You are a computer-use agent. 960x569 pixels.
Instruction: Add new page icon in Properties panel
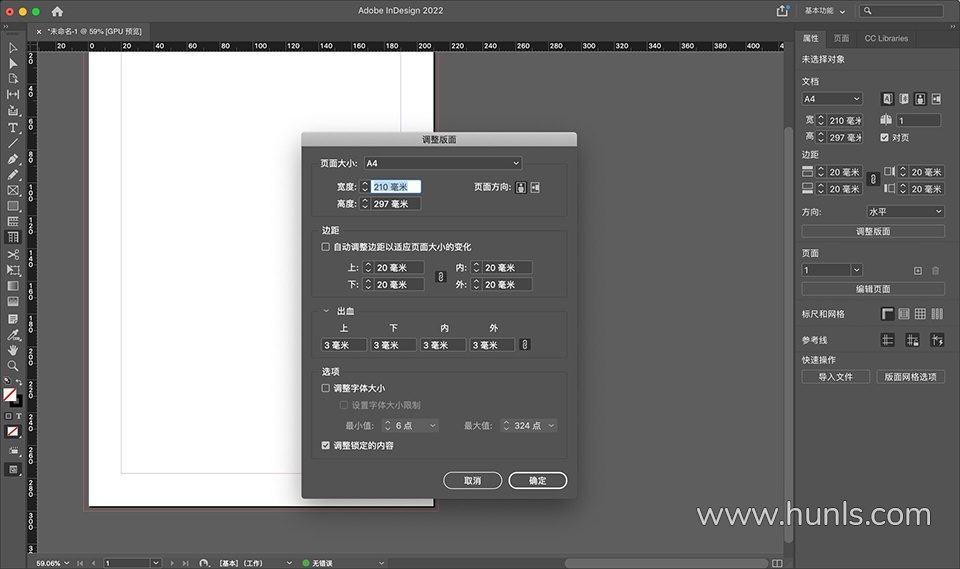(x=918, y=271)
